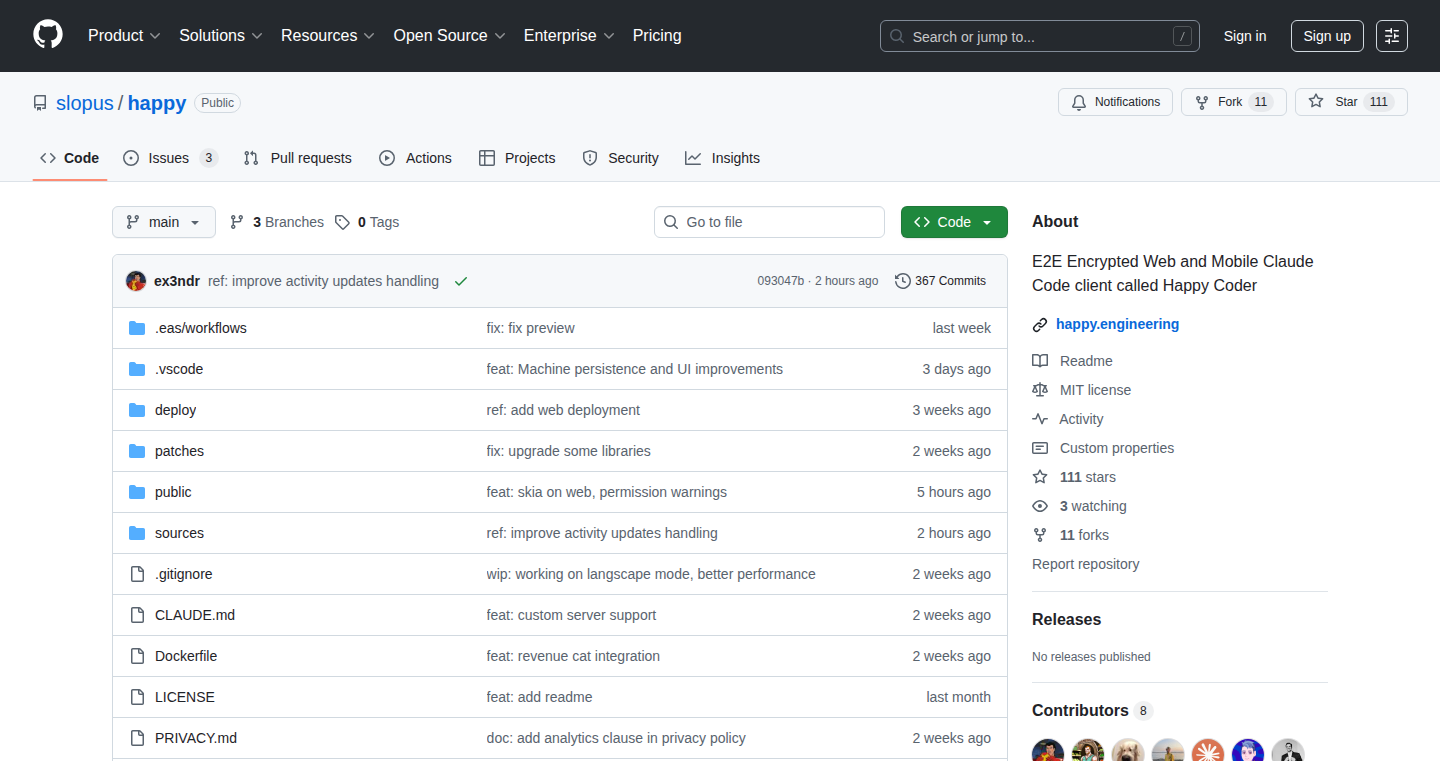Screen dimensions: 1440x761
Task: Click the ex3ndr author avatar
Action: coord(136,281)
